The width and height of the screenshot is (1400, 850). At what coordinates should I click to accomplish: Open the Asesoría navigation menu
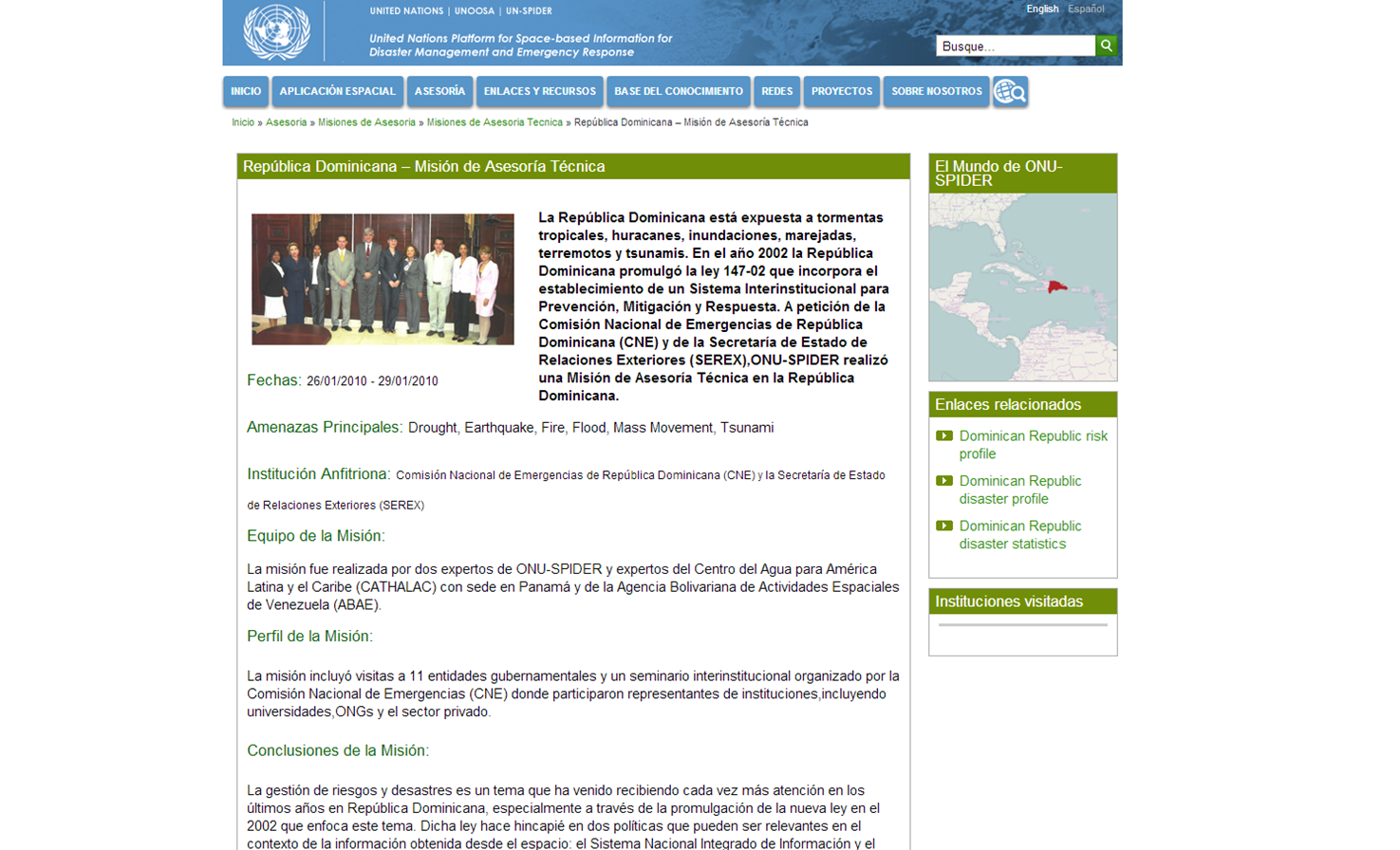pos(439,92)
